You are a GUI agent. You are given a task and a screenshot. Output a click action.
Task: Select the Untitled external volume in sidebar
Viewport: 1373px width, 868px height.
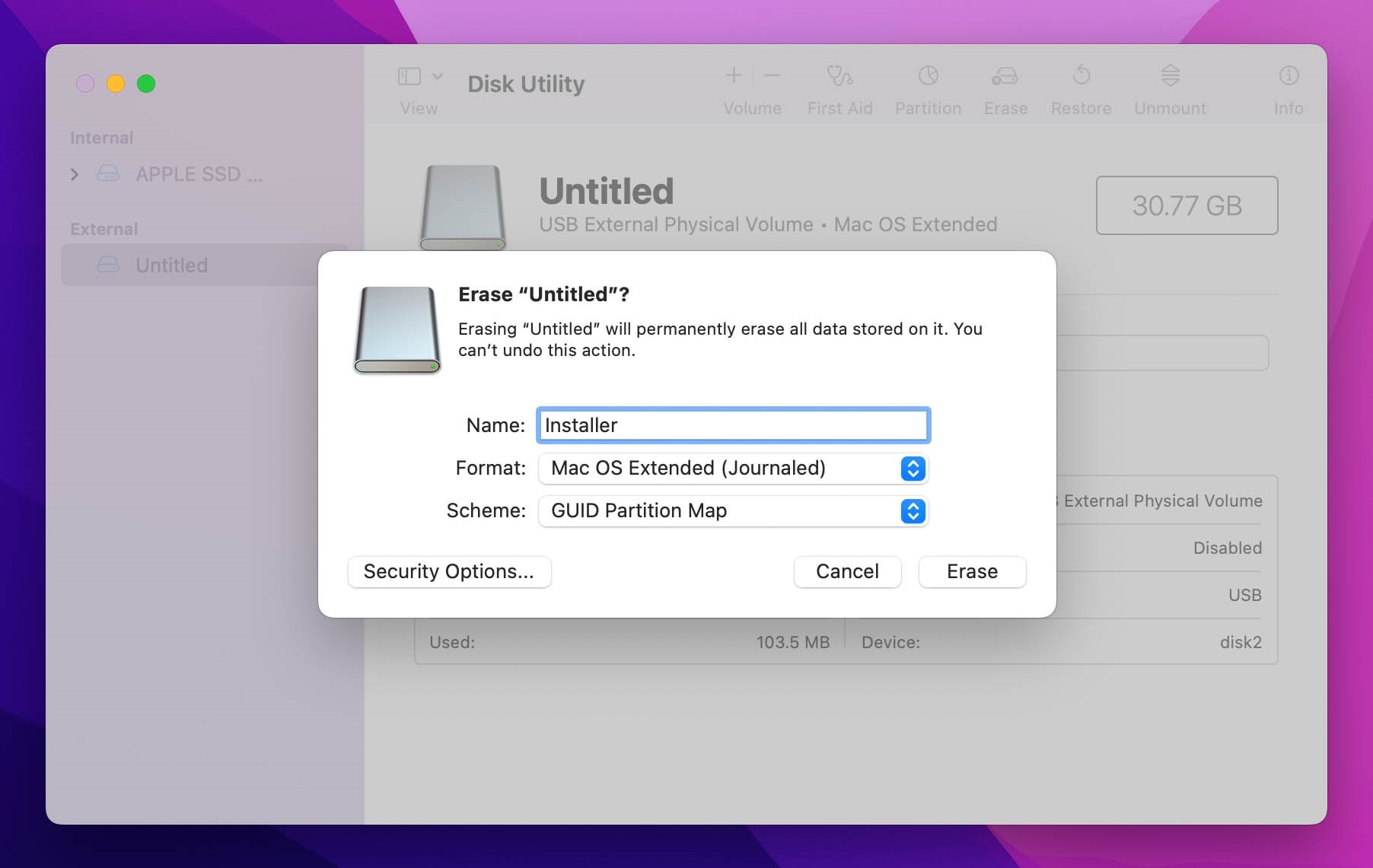(x=171, y=265)
